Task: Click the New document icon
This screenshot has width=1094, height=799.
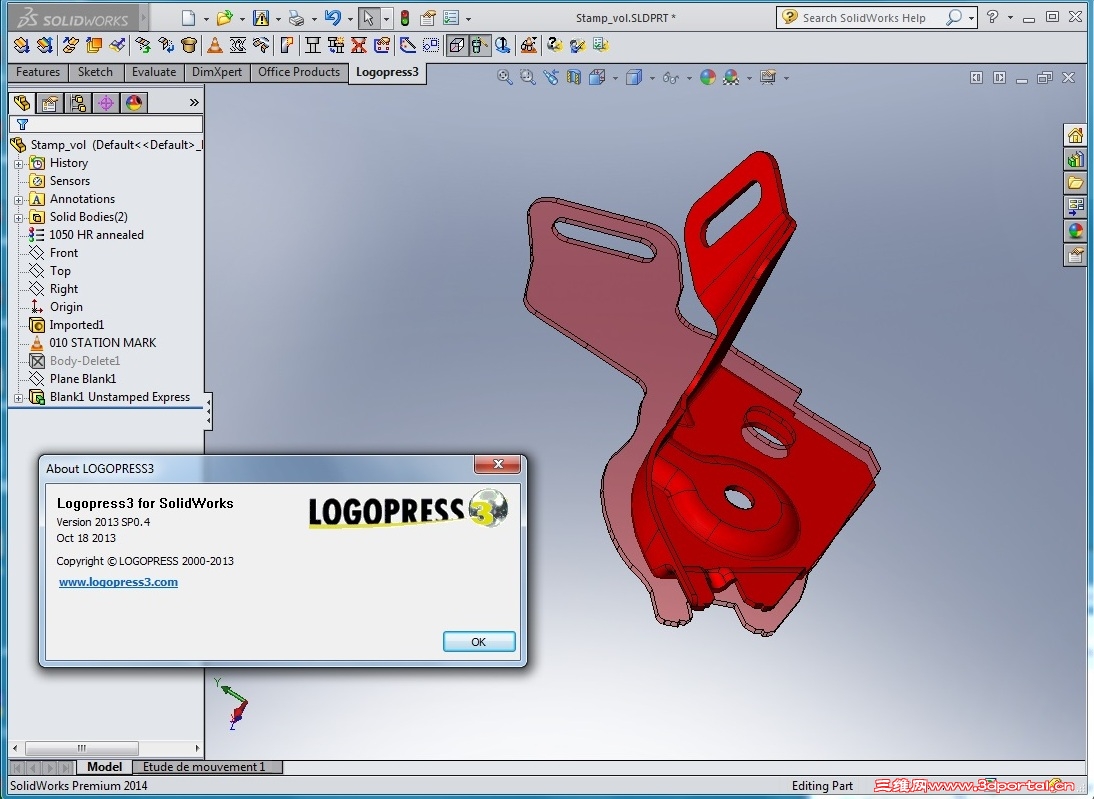Action: click(x=188, y=17)
